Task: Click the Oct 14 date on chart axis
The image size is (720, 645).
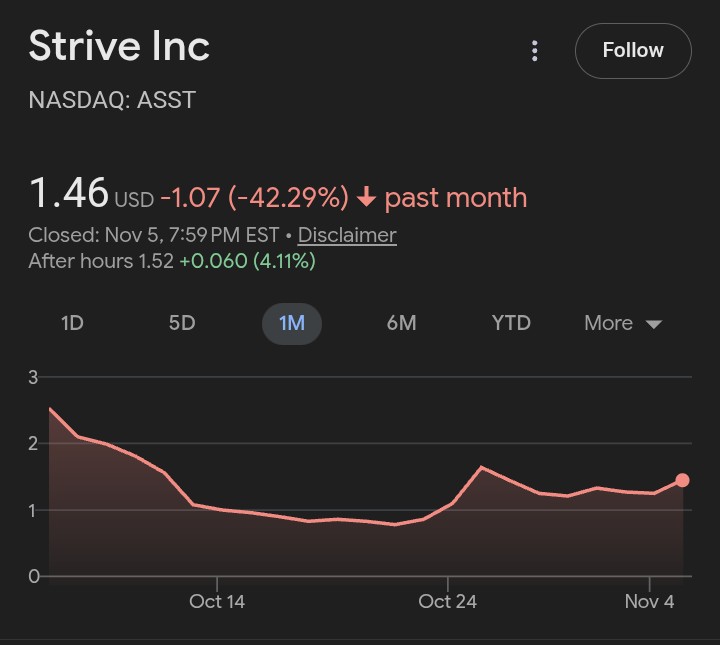Action: (217, 601)
